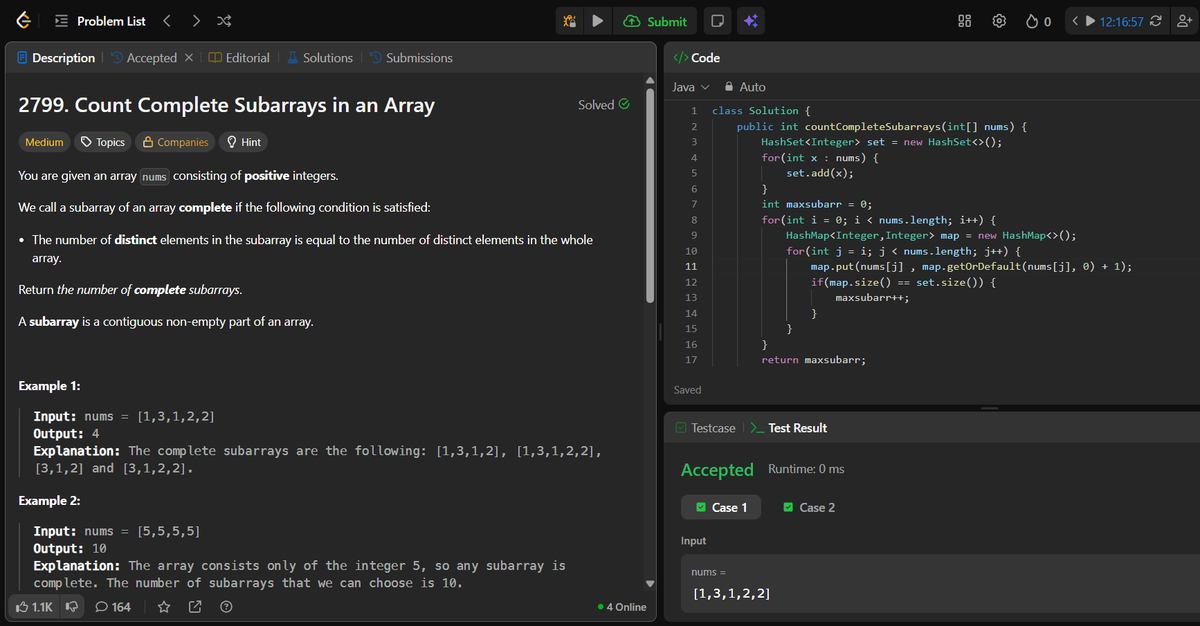Open the 164 comments
This screenshot has width=1200, height=626.
(113, 606)
